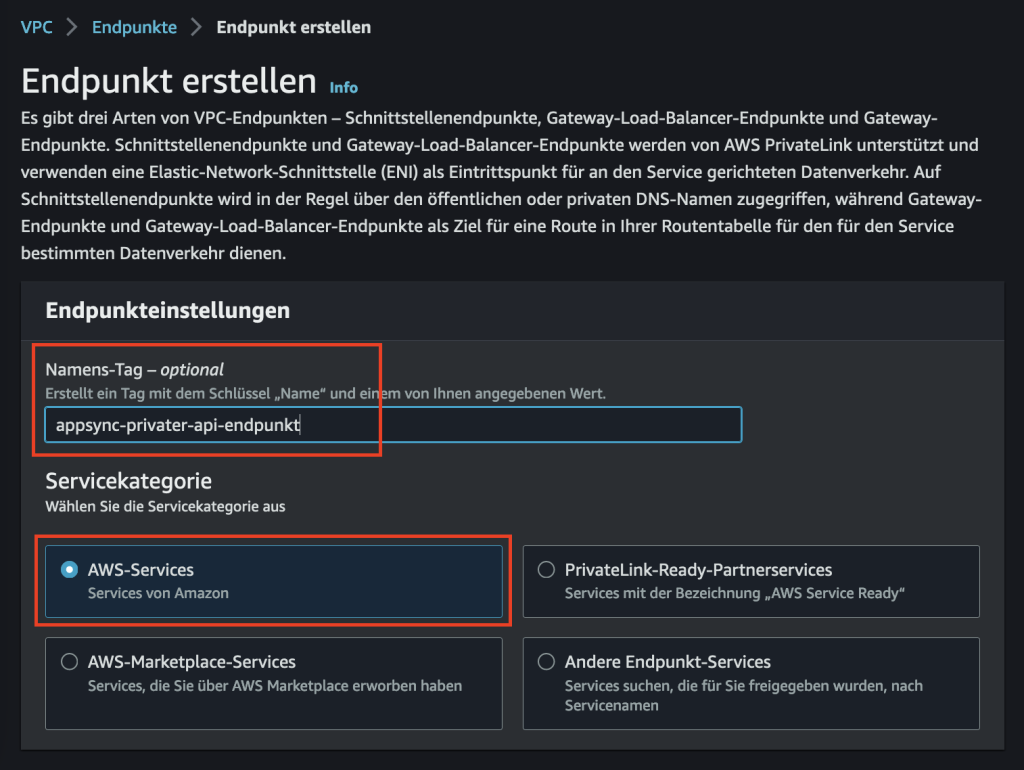Click the Endpunkteinstellungen section header
Viewport: 1024px width, 770px height.
point(165,310)
